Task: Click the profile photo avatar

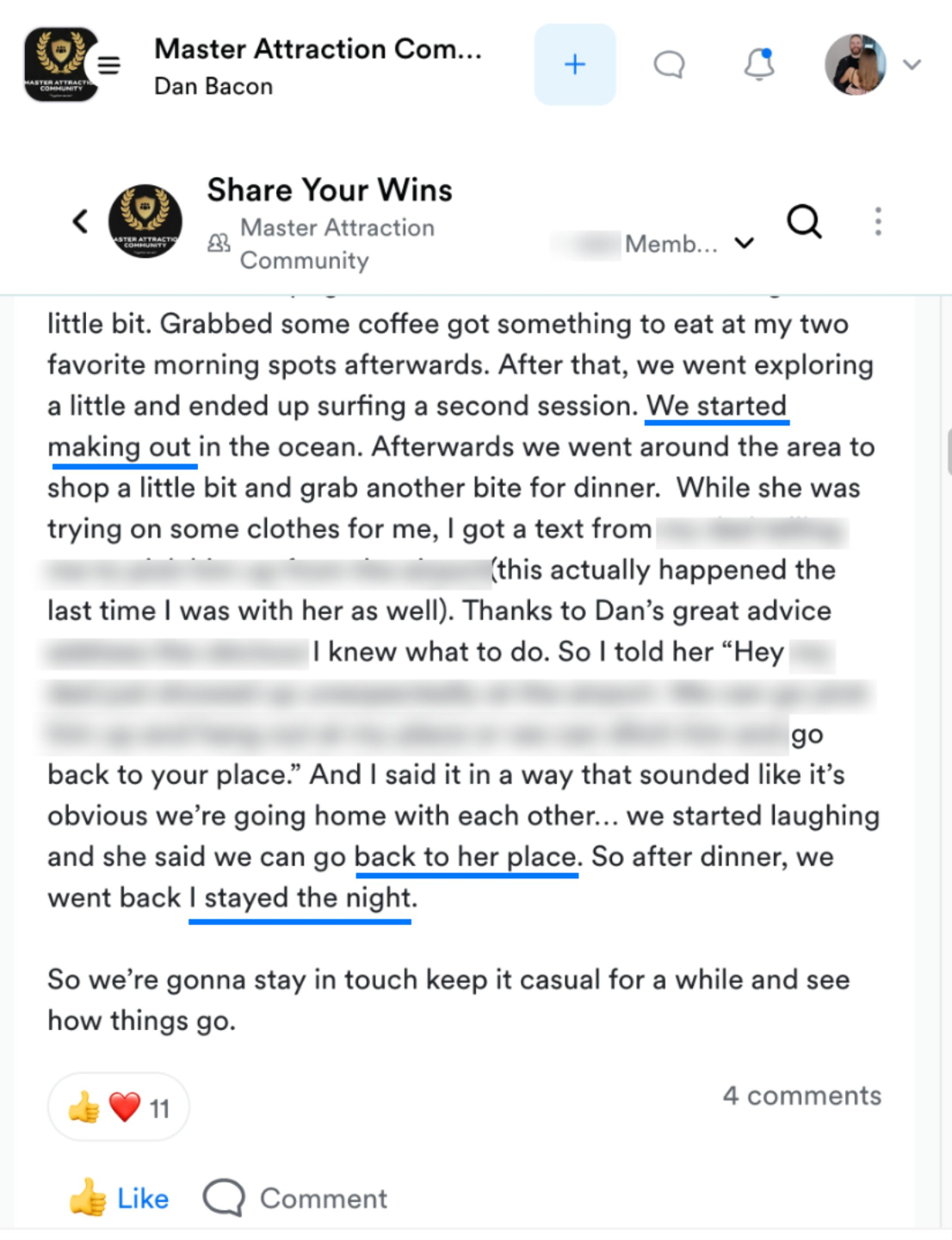Action: pos(856,65)
